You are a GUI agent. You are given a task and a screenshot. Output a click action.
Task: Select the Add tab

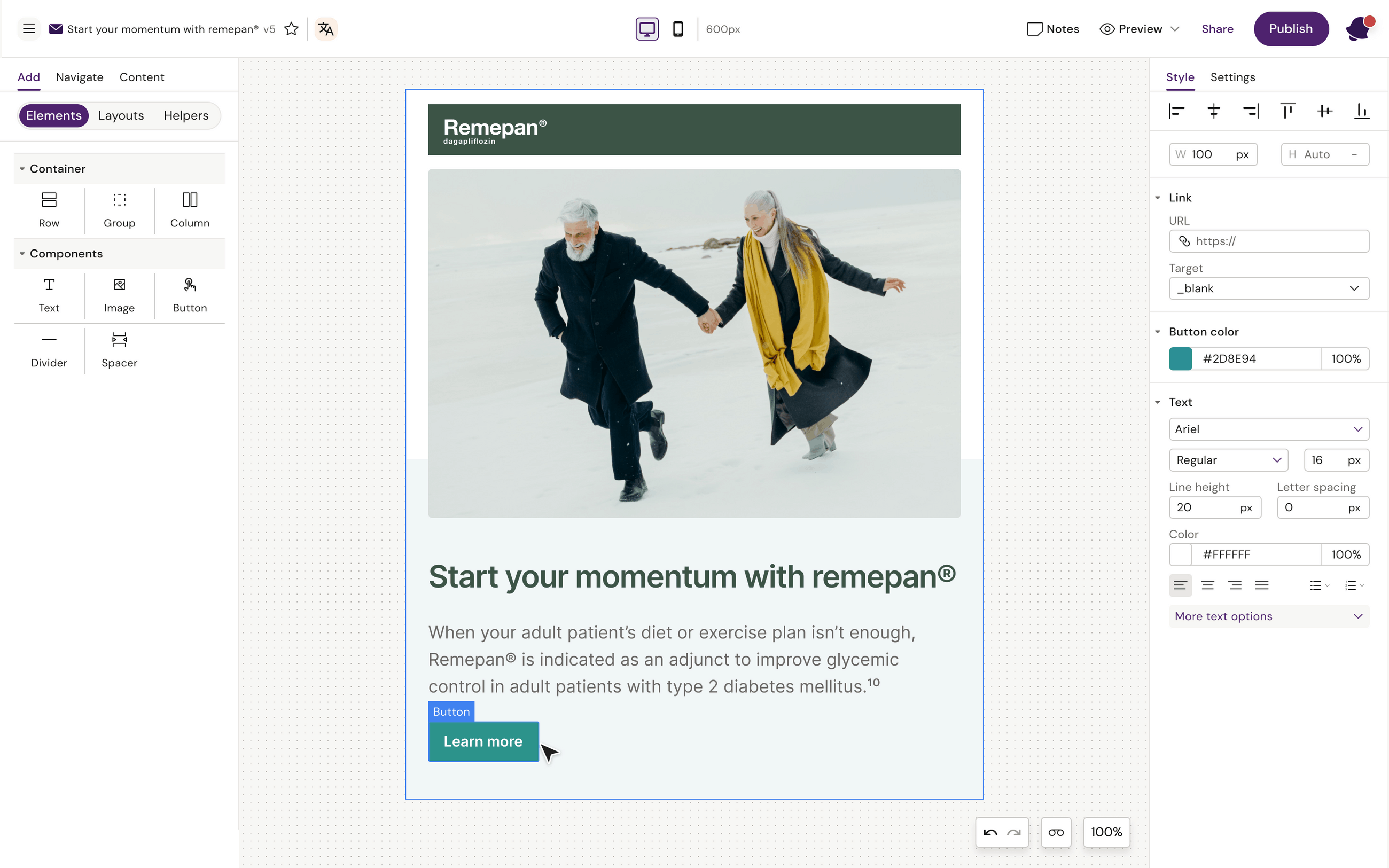[29, 77]
